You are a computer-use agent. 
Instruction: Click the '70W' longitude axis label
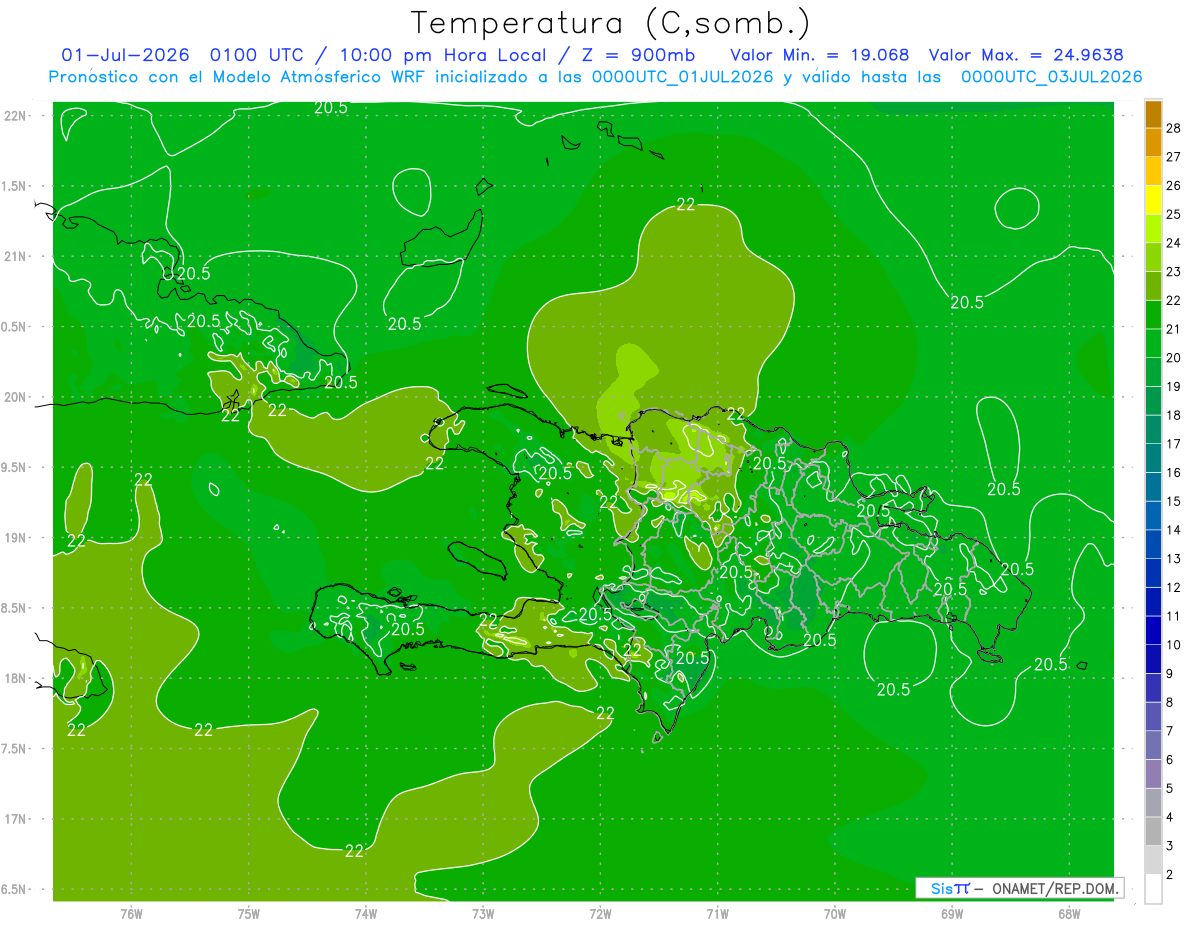[835, 914]
